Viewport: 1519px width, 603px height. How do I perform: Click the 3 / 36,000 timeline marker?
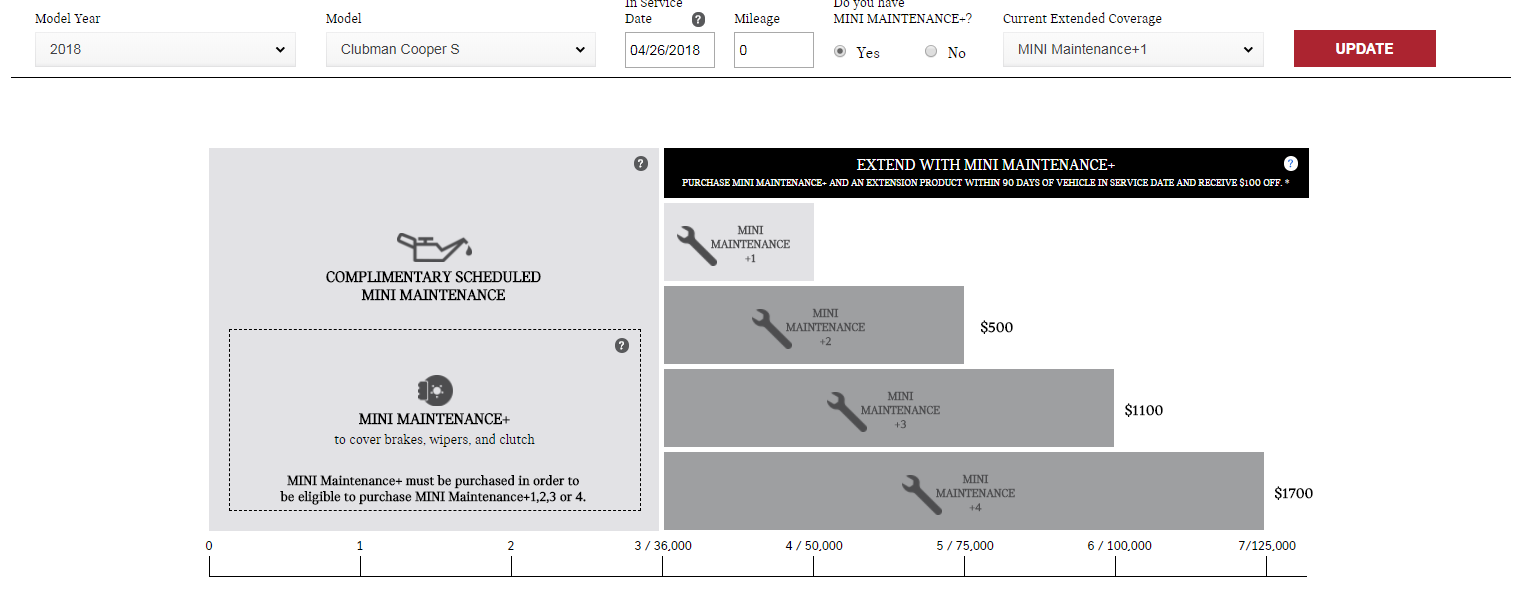[x=663, y=546]
